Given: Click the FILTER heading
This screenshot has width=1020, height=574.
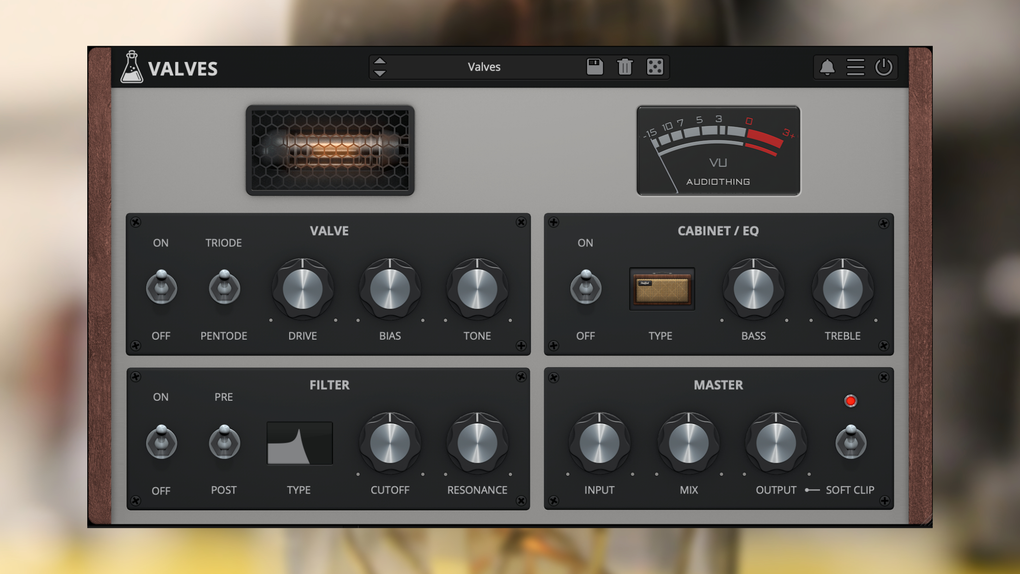Looking at the screenshot, I should (x=329, y=385).
